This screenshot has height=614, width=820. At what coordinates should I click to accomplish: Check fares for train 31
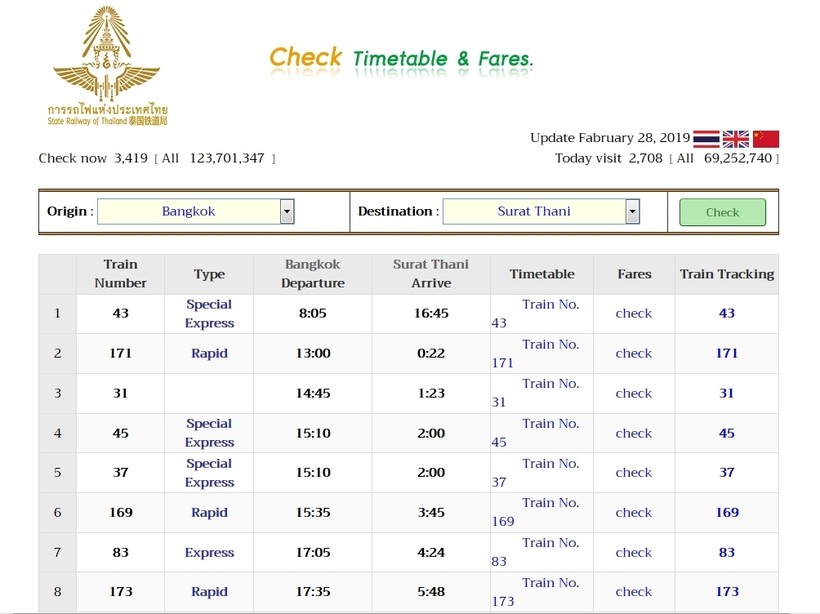[633, 393]
